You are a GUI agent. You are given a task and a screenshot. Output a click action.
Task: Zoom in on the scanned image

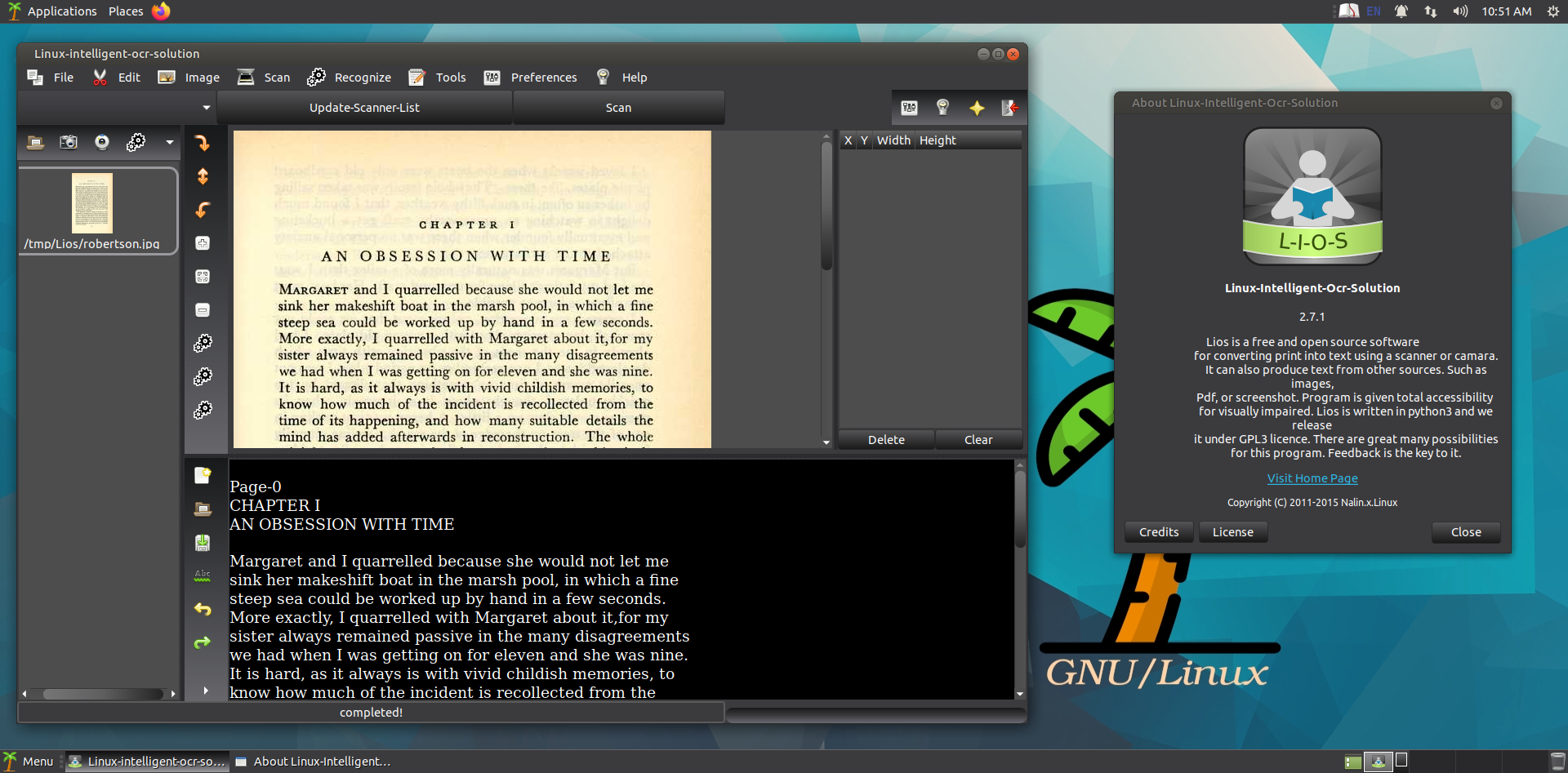203,243
